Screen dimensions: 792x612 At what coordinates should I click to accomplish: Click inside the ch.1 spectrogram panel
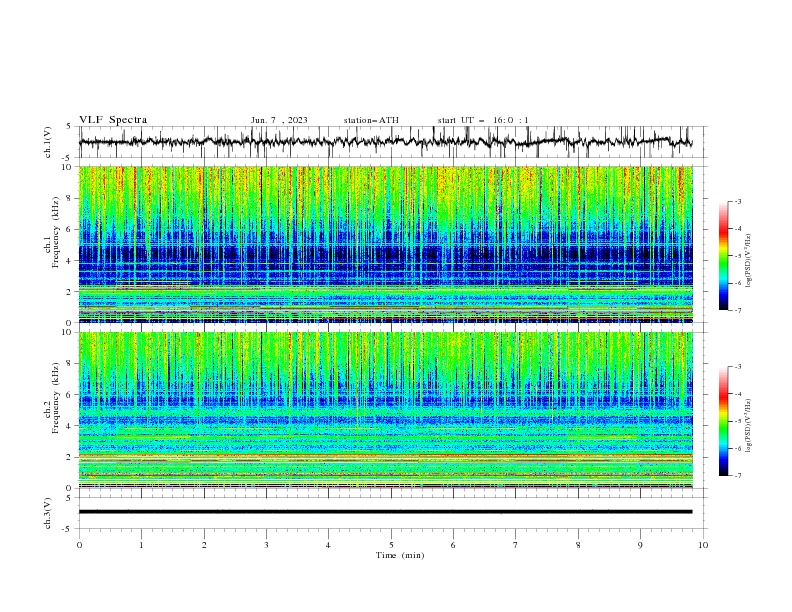[386, 244]
